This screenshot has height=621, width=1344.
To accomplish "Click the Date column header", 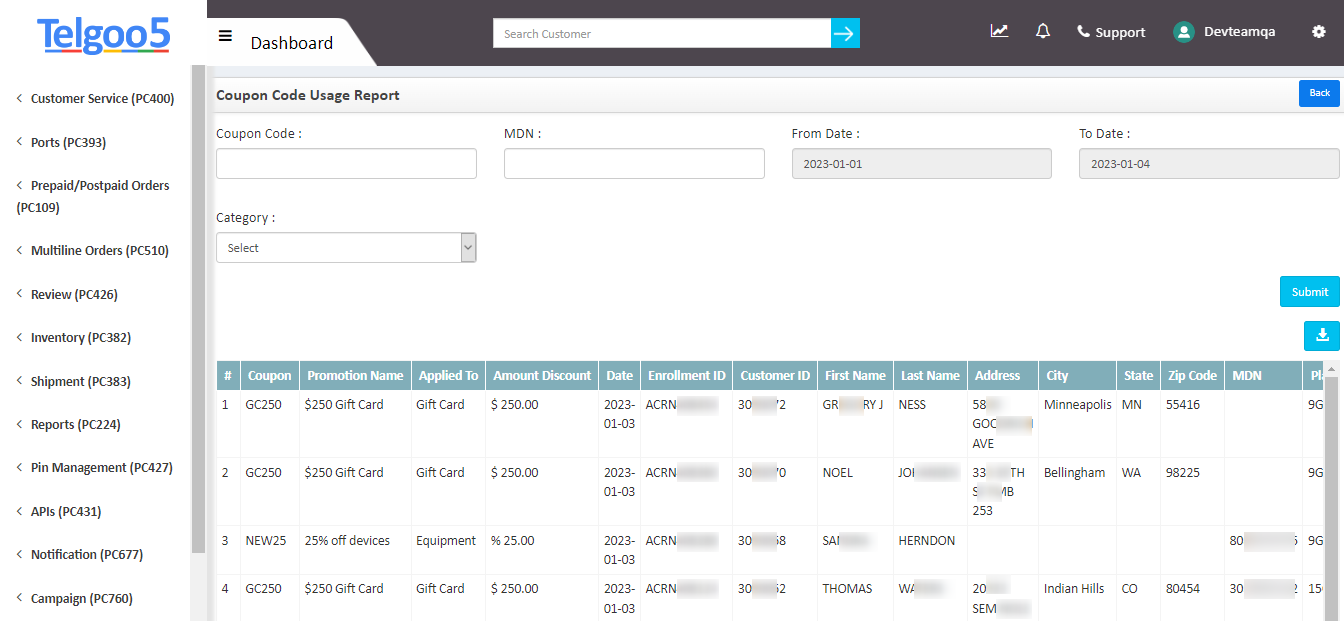I will click(620, 376).
